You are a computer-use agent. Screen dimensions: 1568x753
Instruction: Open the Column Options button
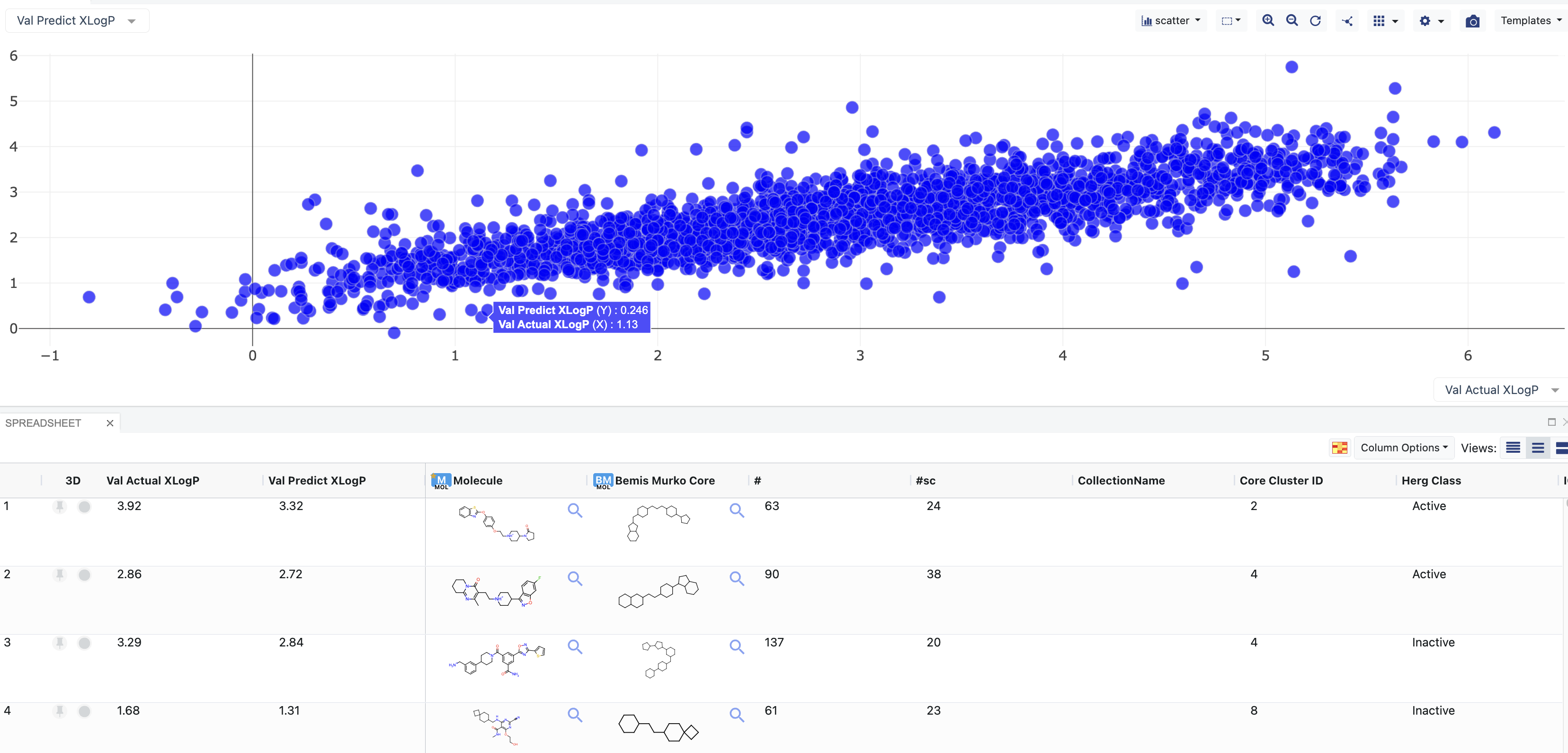click(x=1403, y=448)
